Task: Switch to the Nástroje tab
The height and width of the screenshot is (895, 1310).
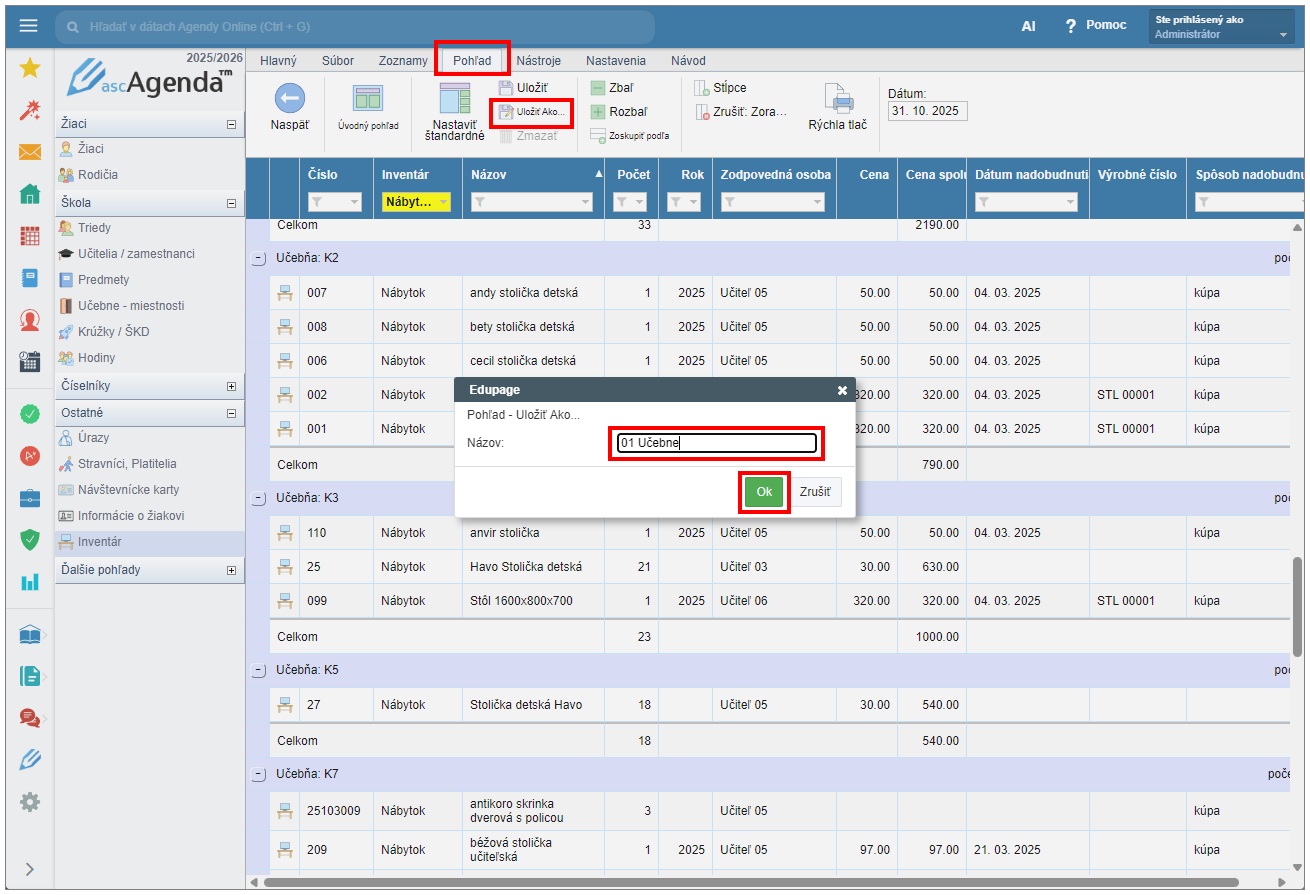Action: point(539,60)
